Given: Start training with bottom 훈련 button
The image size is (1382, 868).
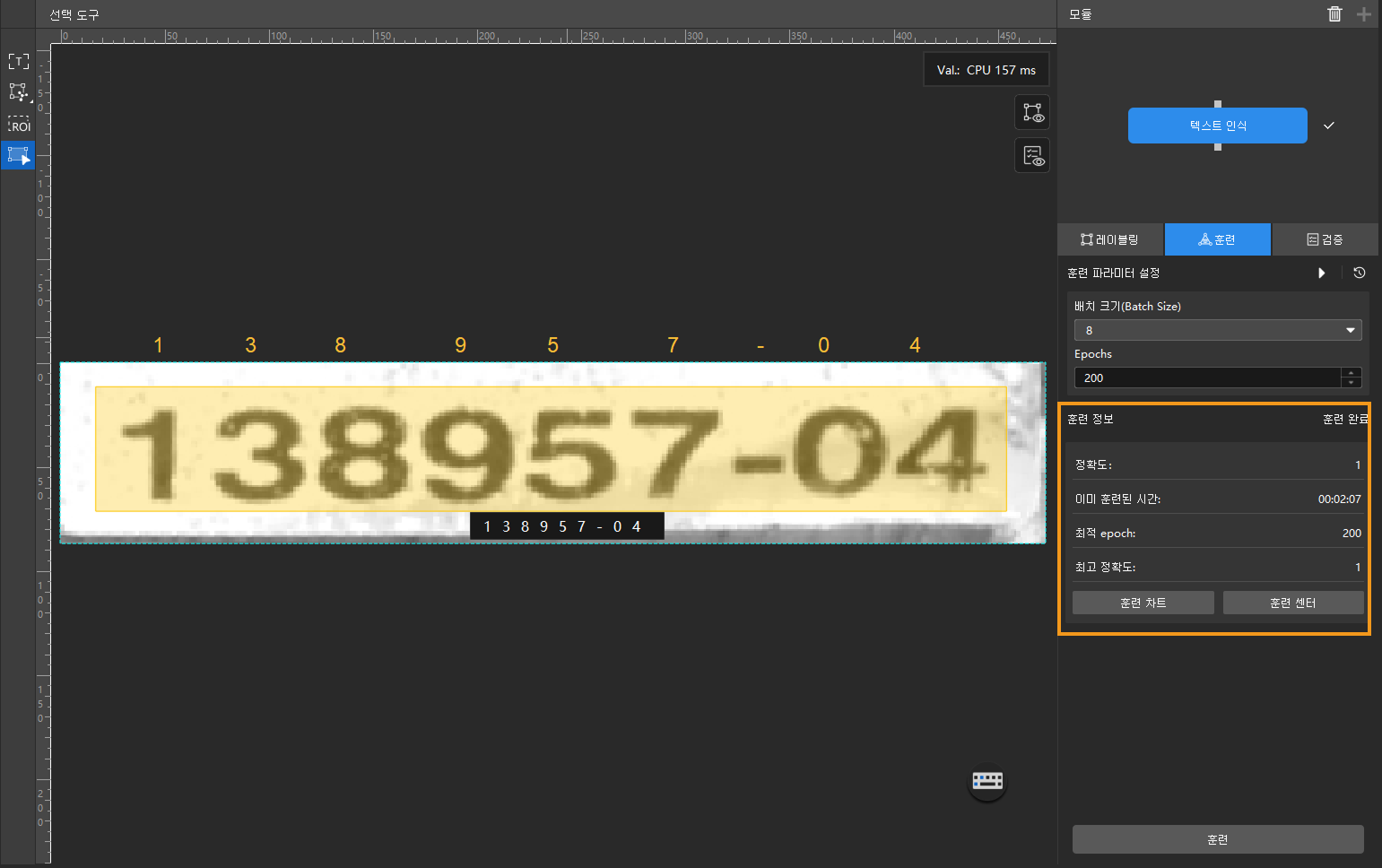Looking at the screenshot, I should [x=1218, y=839].
